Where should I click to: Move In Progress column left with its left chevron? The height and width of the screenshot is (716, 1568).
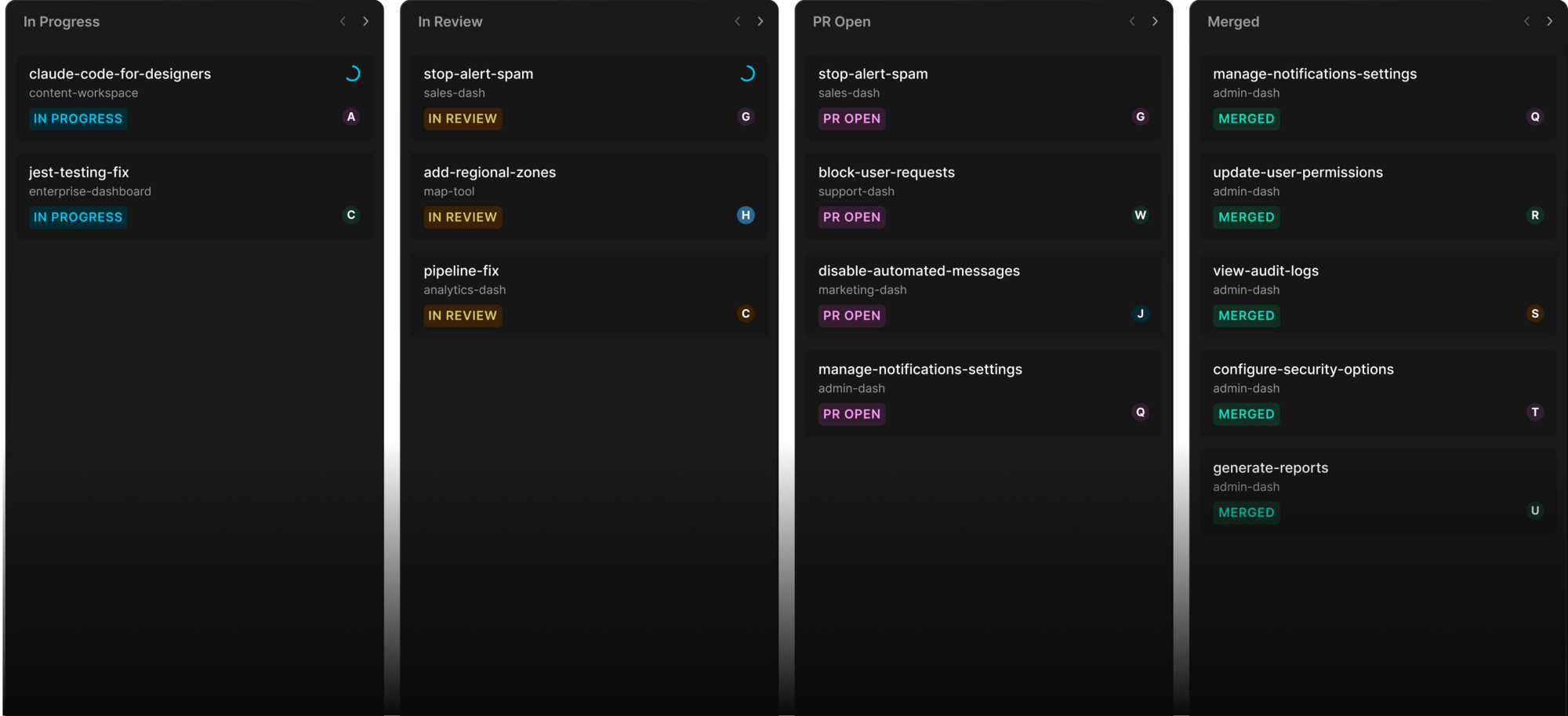343,21
